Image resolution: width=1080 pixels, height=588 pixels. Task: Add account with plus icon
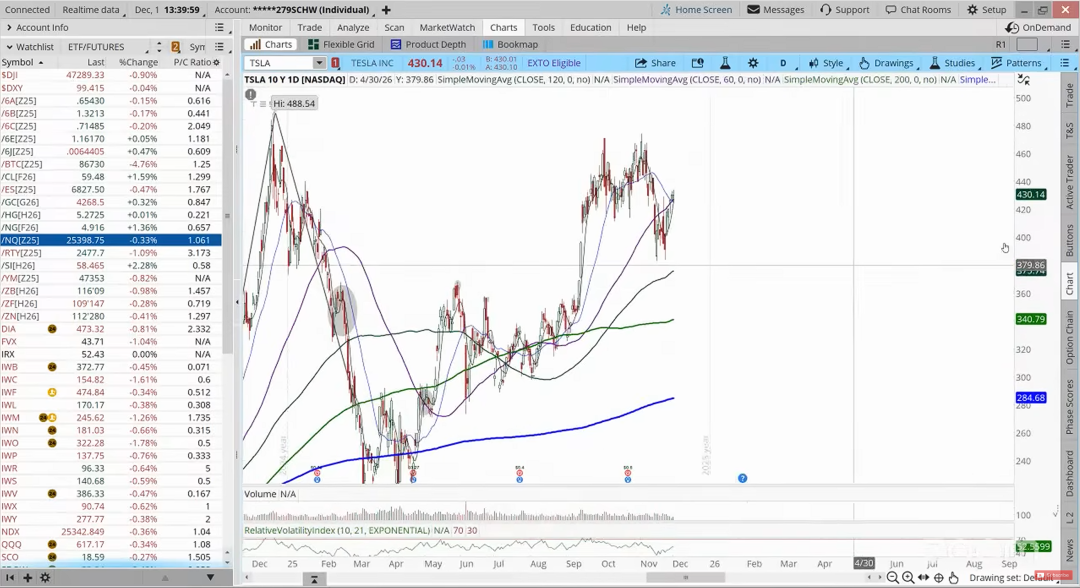tap(386, 10)
